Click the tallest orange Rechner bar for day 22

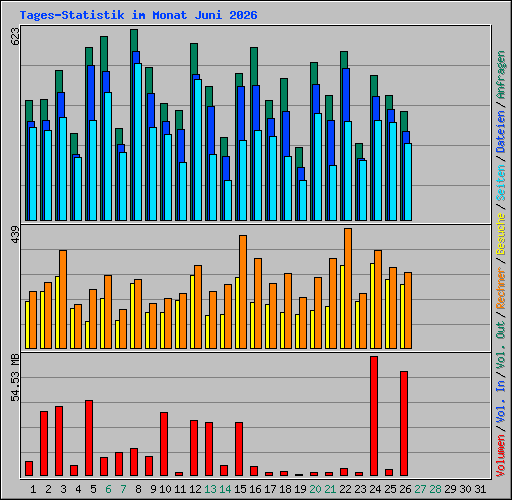click(348, 289)
